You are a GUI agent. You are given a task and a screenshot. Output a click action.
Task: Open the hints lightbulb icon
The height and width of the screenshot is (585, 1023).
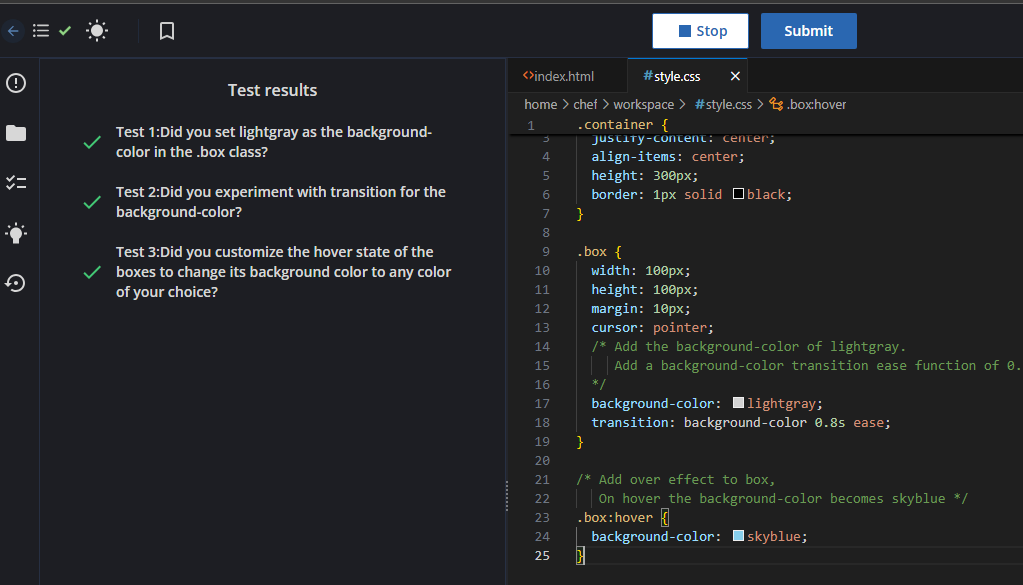pos(16,233)
